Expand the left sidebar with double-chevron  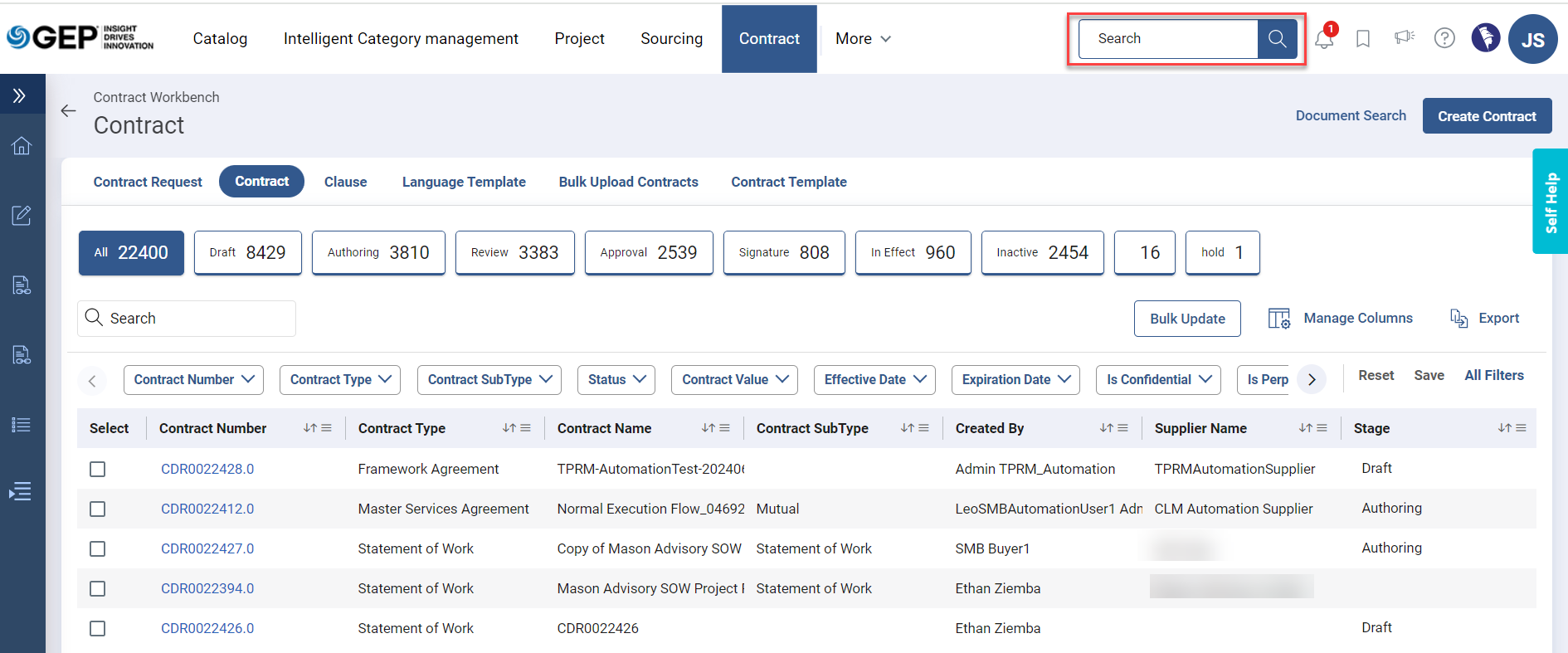(20, 95)
